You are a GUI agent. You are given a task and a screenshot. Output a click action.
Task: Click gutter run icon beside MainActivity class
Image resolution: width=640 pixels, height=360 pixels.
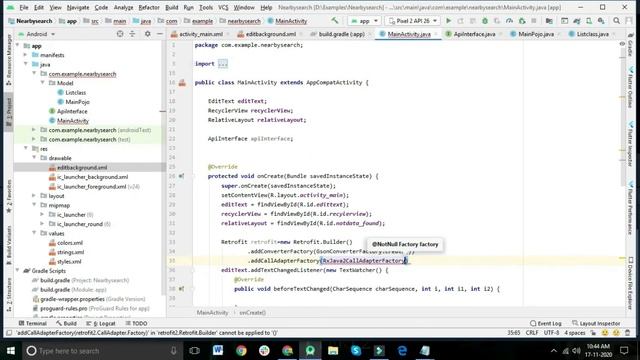pyautogui.click(x=182, y=82)
